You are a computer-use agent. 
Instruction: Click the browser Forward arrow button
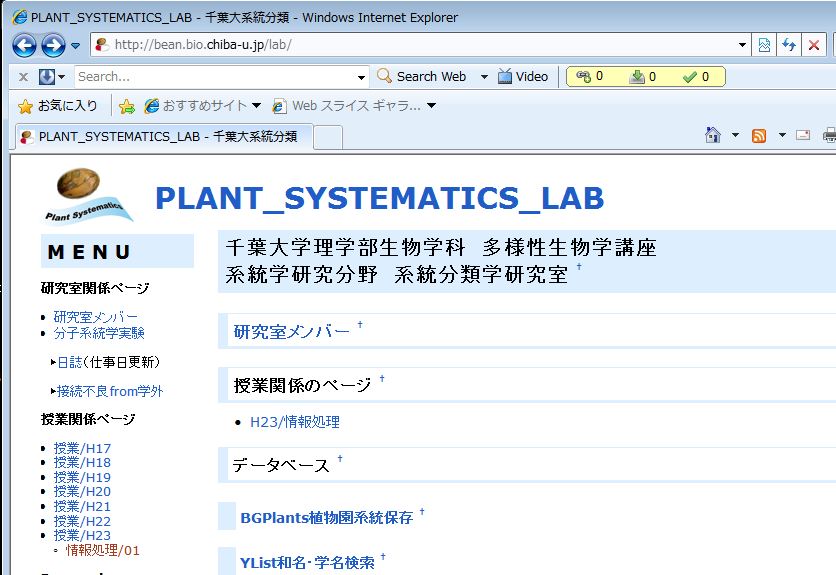[x=53, y=45]
